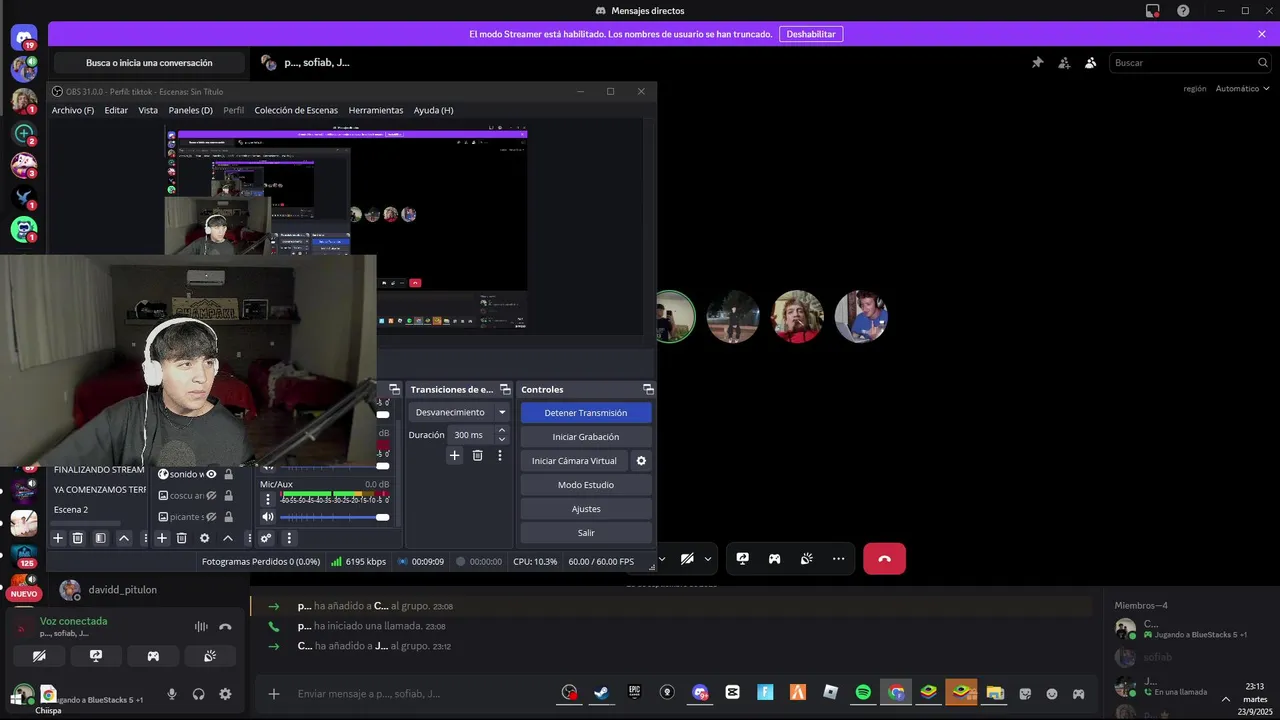Open the Desvanecimiento transition dropdown
Screen dimensions: 1280x720
(459, 412)
